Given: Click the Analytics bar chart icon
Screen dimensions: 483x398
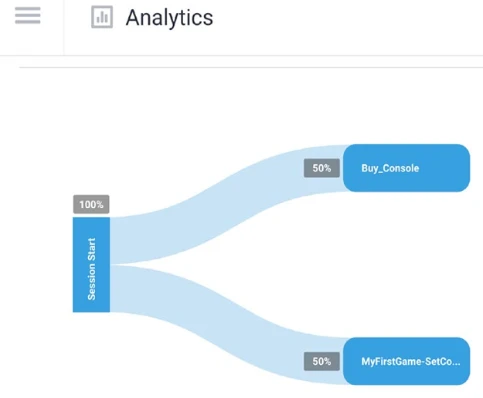Looking at the screenshot, I should (102, 17).
